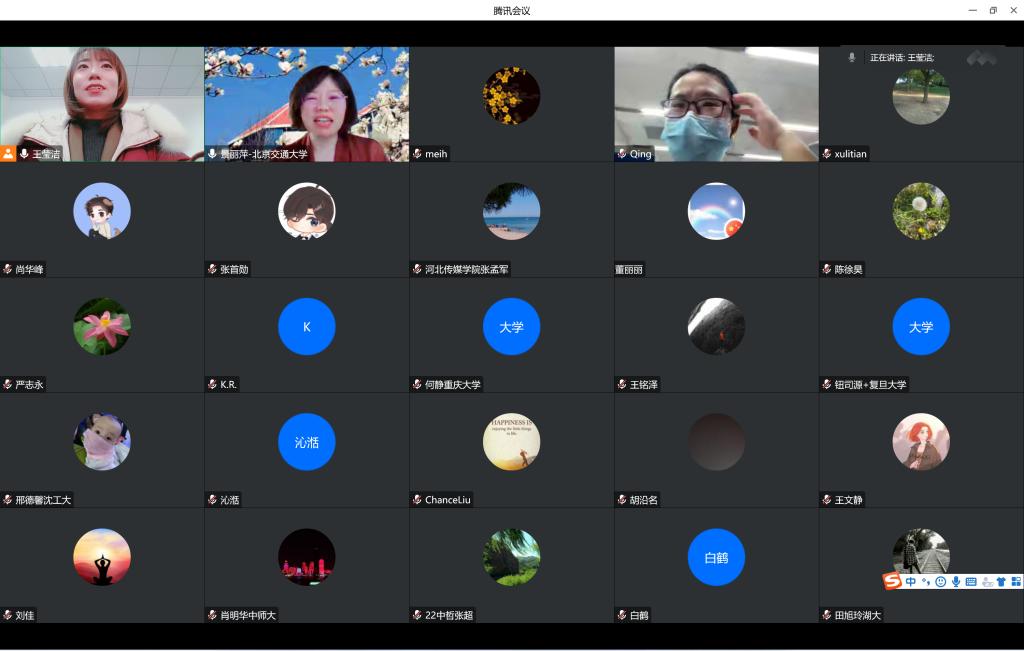
Task: Toggle punctuation mode in Sogou toolbar
Action: pos(926,582)
